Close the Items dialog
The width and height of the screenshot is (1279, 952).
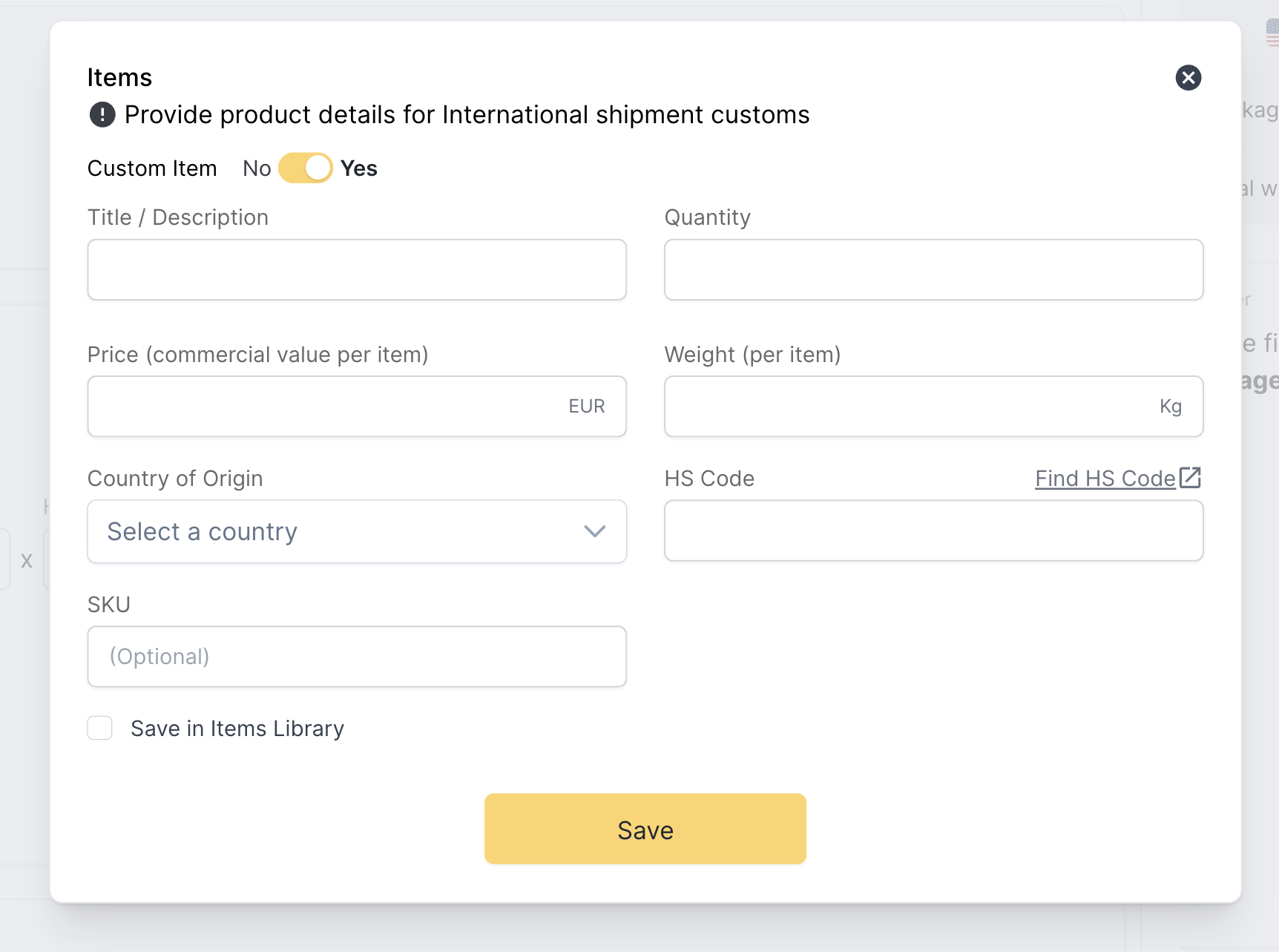click(x=1188, y=77)
